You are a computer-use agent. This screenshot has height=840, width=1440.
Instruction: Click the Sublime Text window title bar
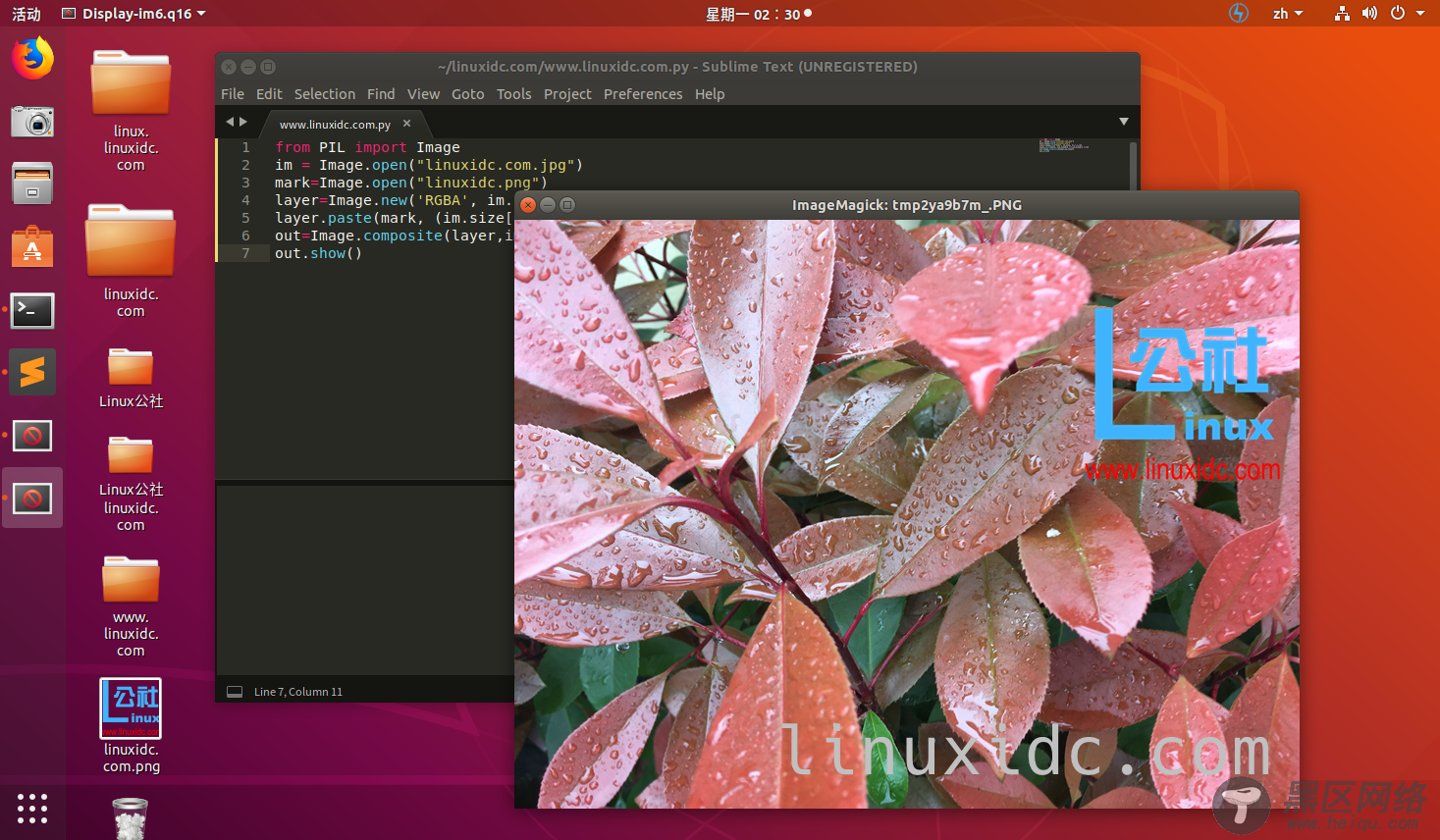click(x=677, y=67)
